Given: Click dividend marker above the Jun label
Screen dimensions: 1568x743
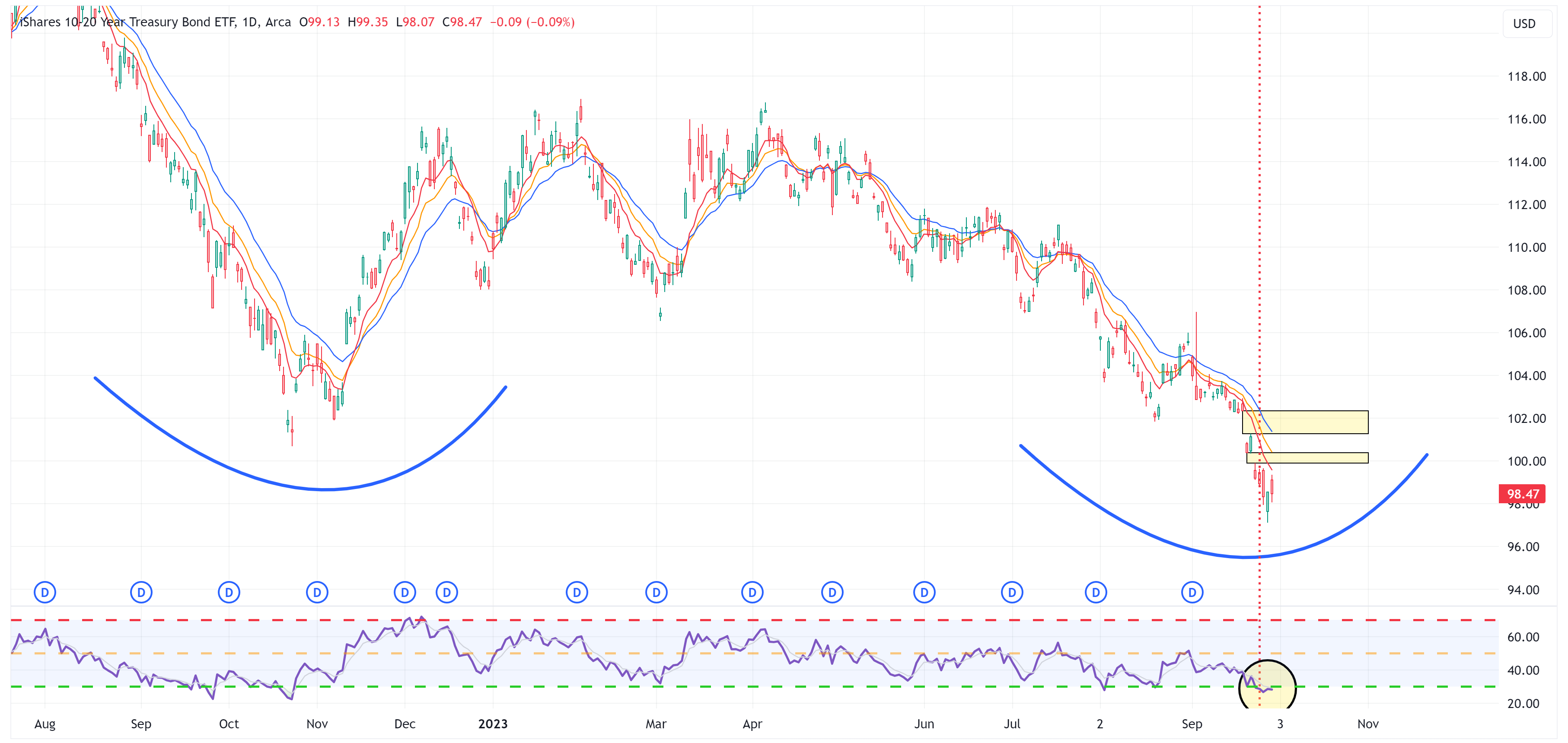Looking at the screenshot, I should tap(924, 591).
